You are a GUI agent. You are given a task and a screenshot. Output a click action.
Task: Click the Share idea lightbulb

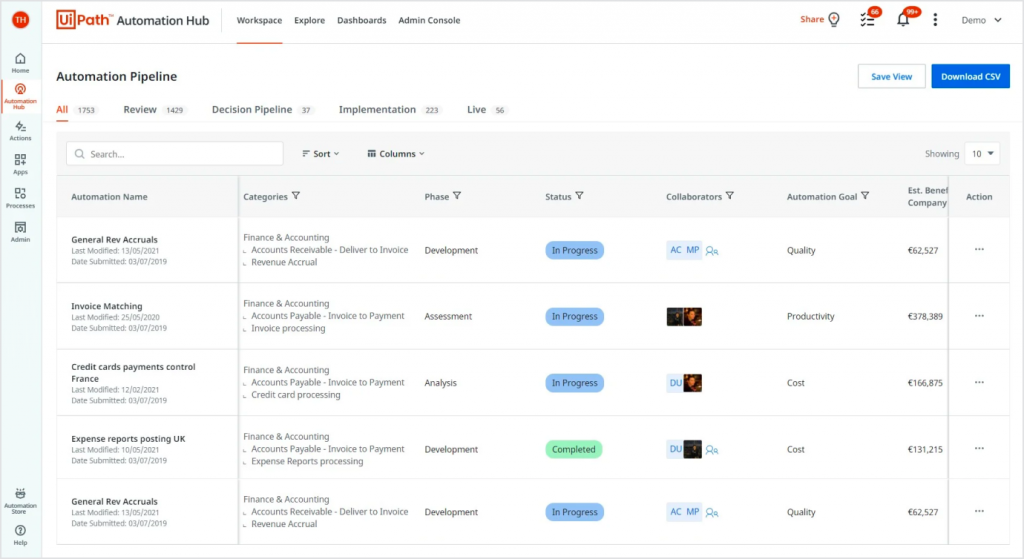click(834, 20)
